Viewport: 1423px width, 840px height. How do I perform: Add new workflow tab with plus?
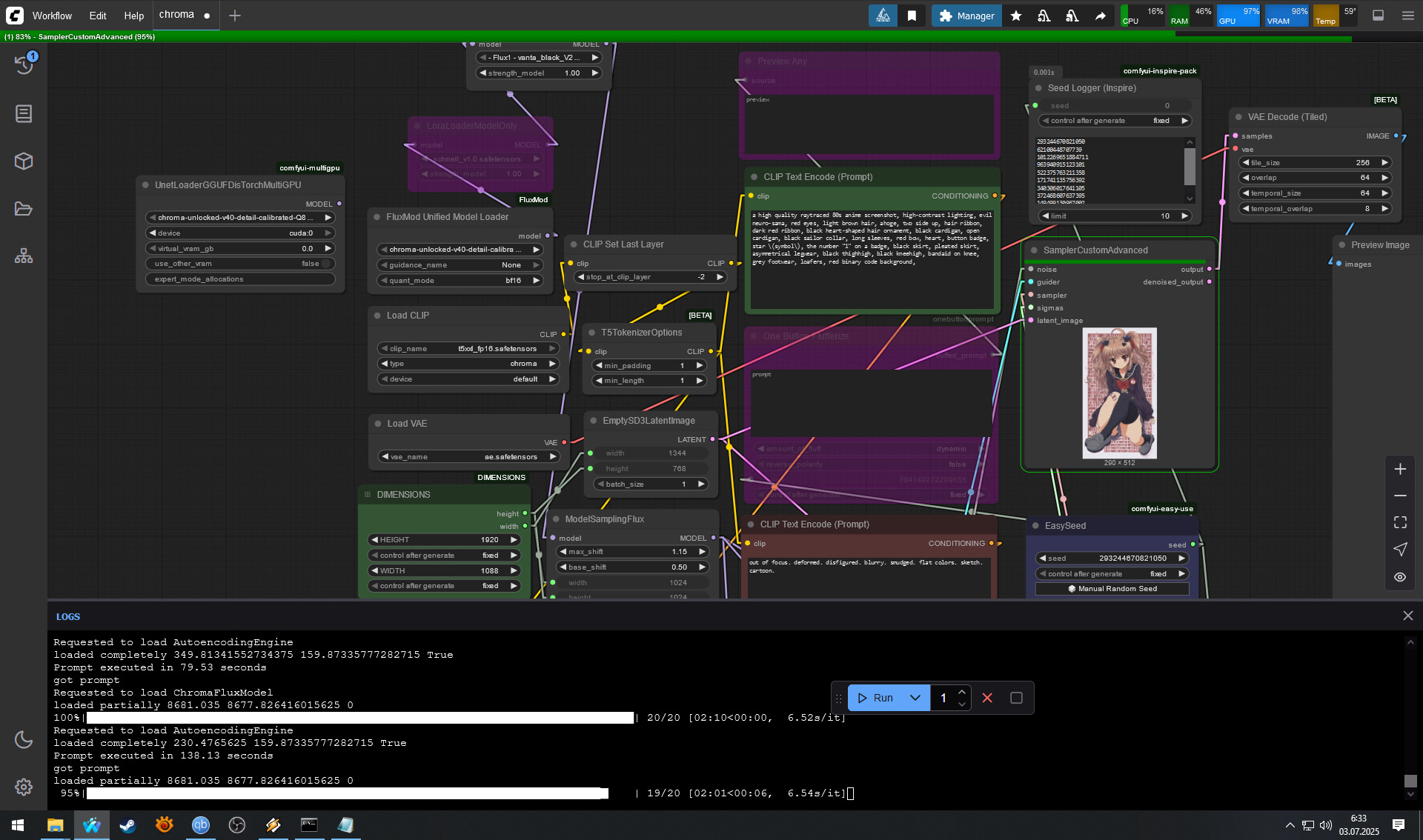[235, 16]
